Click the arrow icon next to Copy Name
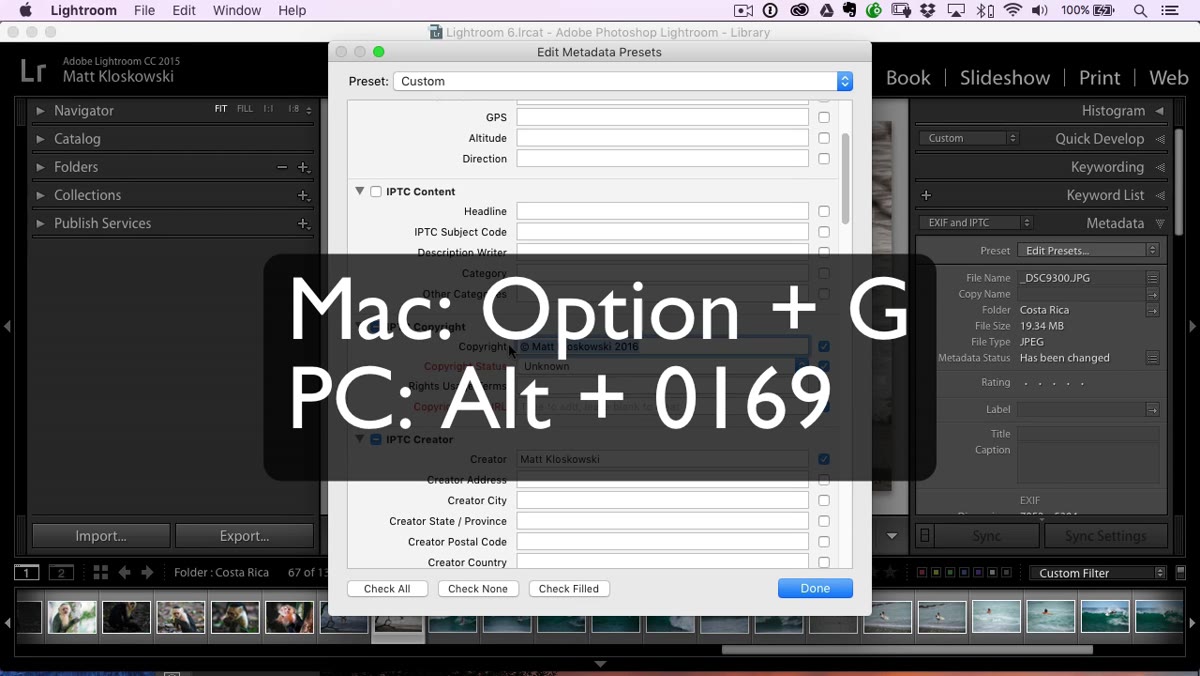Screen dimensions: 1200x676 click(x=1153, y=294)
